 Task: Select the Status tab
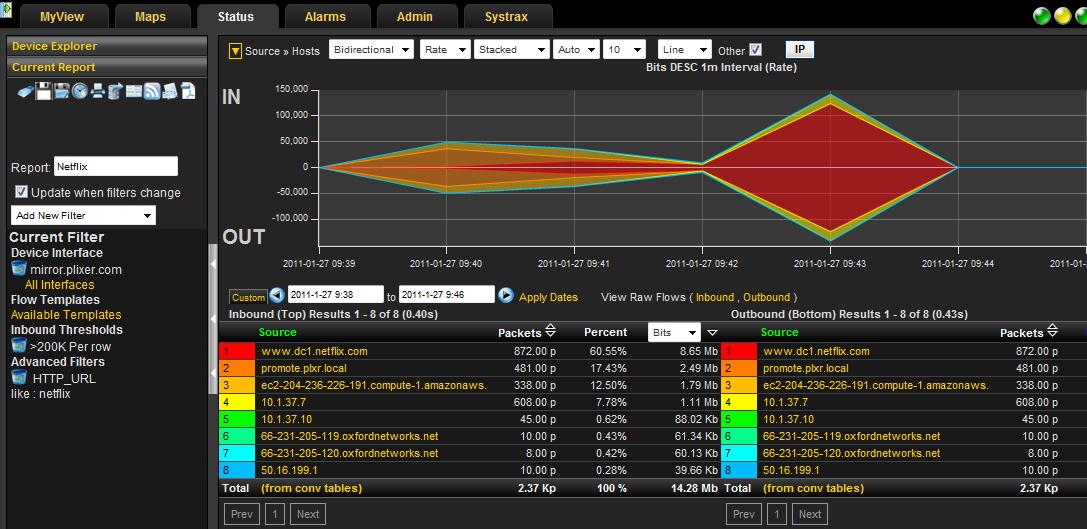point(236,17)
